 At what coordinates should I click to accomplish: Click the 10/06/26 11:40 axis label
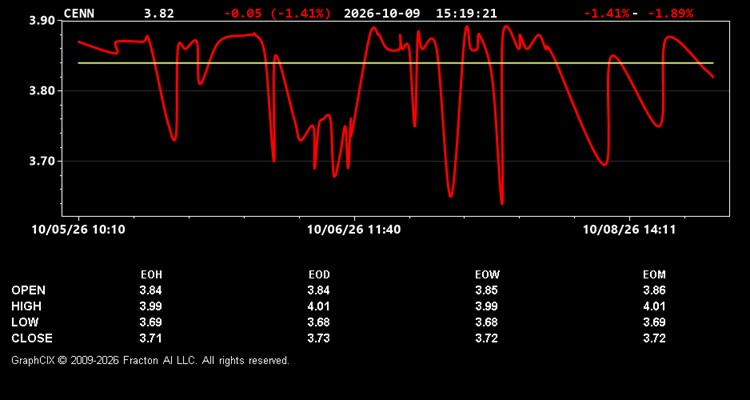pyautogui.click(x=354, y=230)
